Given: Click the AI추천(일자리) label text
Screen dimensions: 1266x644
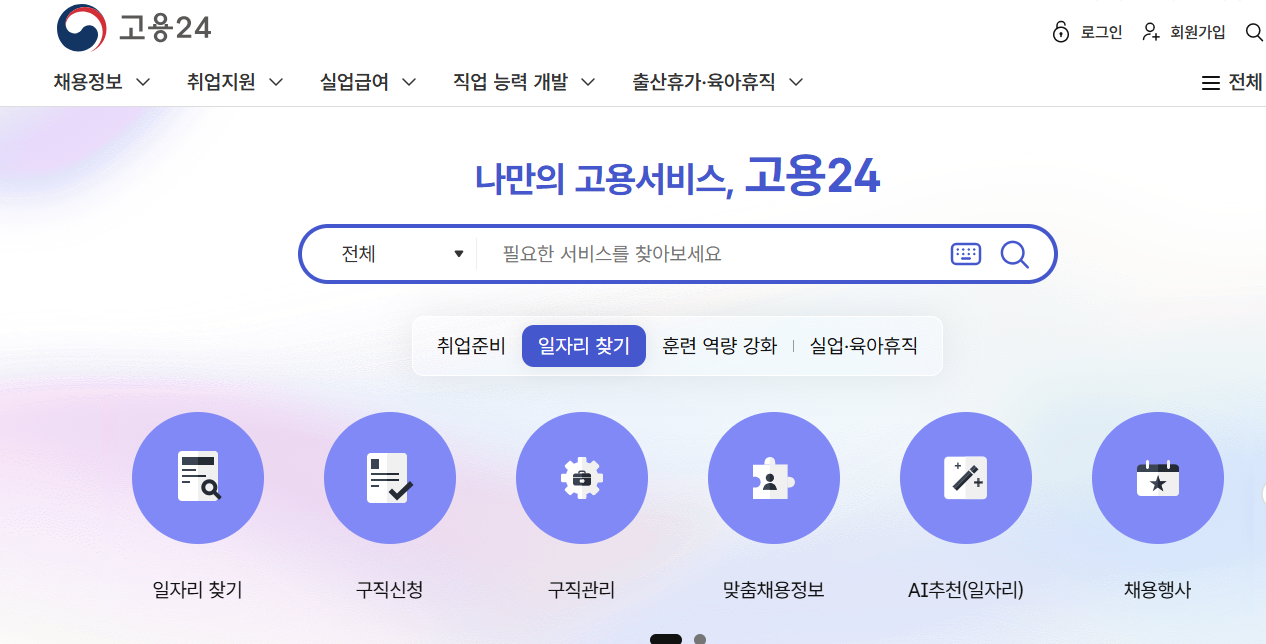Looking at the screenshot, I should 966,590.
